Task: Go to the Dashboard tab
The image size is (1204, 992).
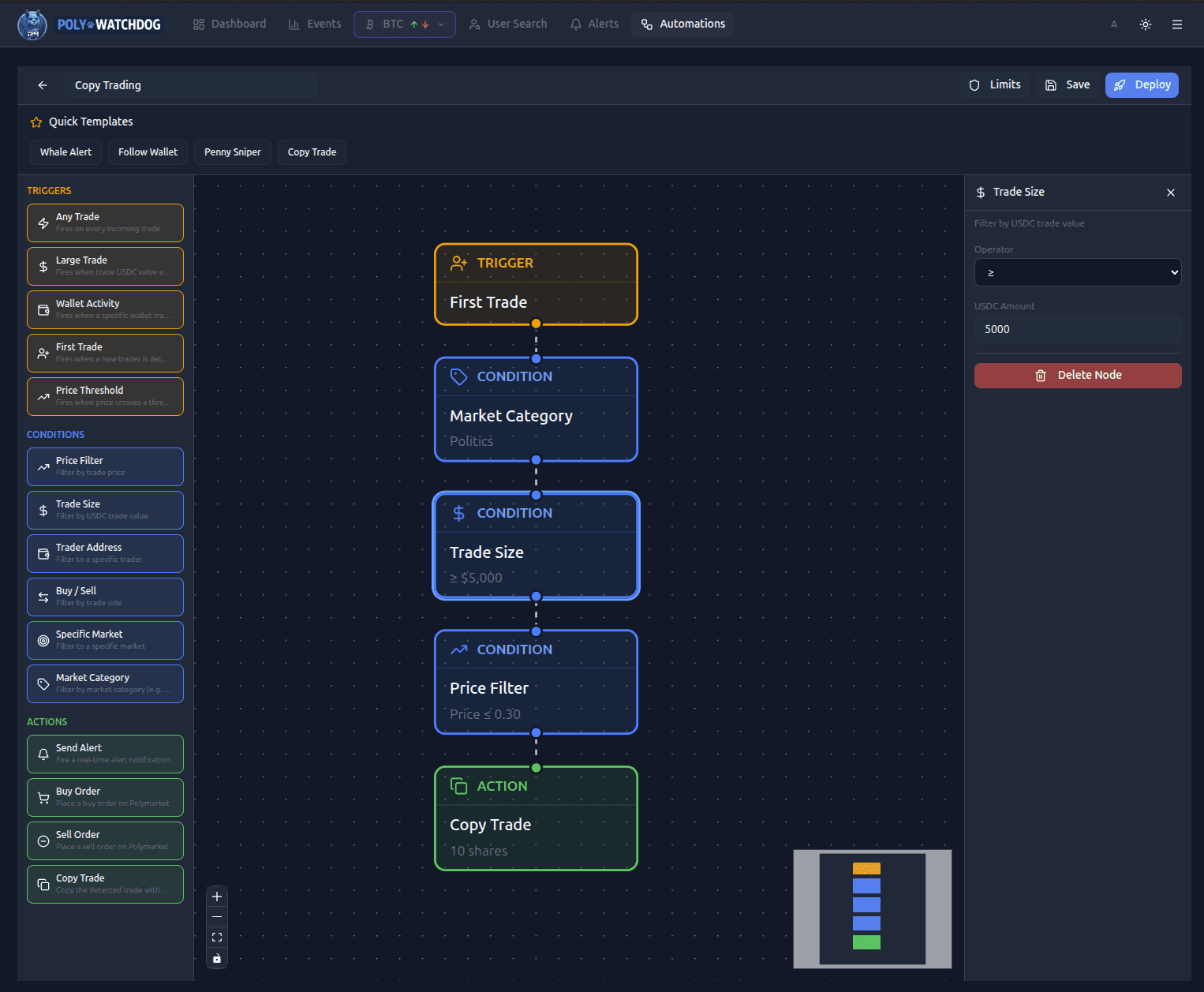Action: pyautogui.click(x=230, y=24)
